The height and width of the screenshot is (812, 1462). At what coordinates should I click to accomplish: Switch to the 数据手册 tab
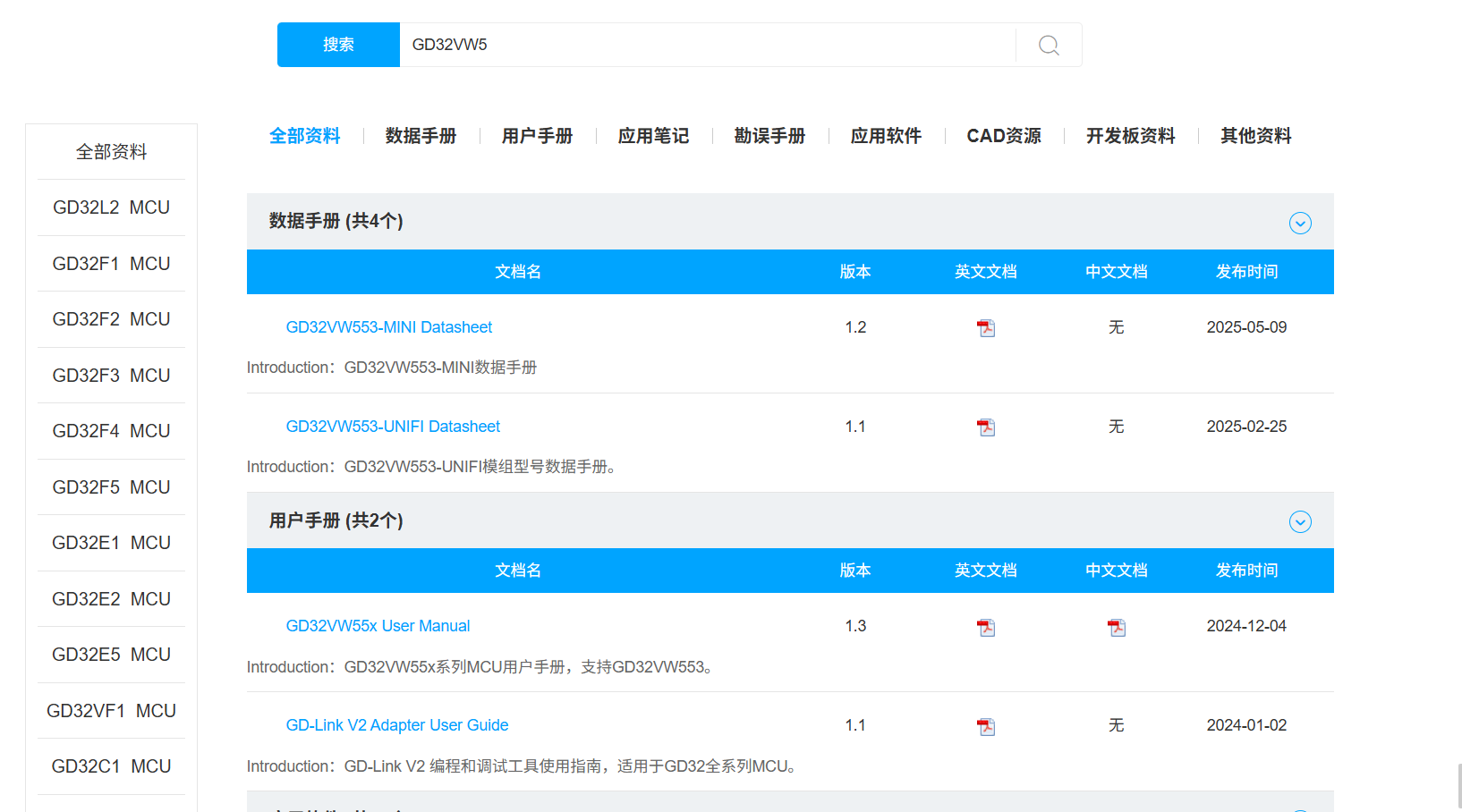coord(421,136)
